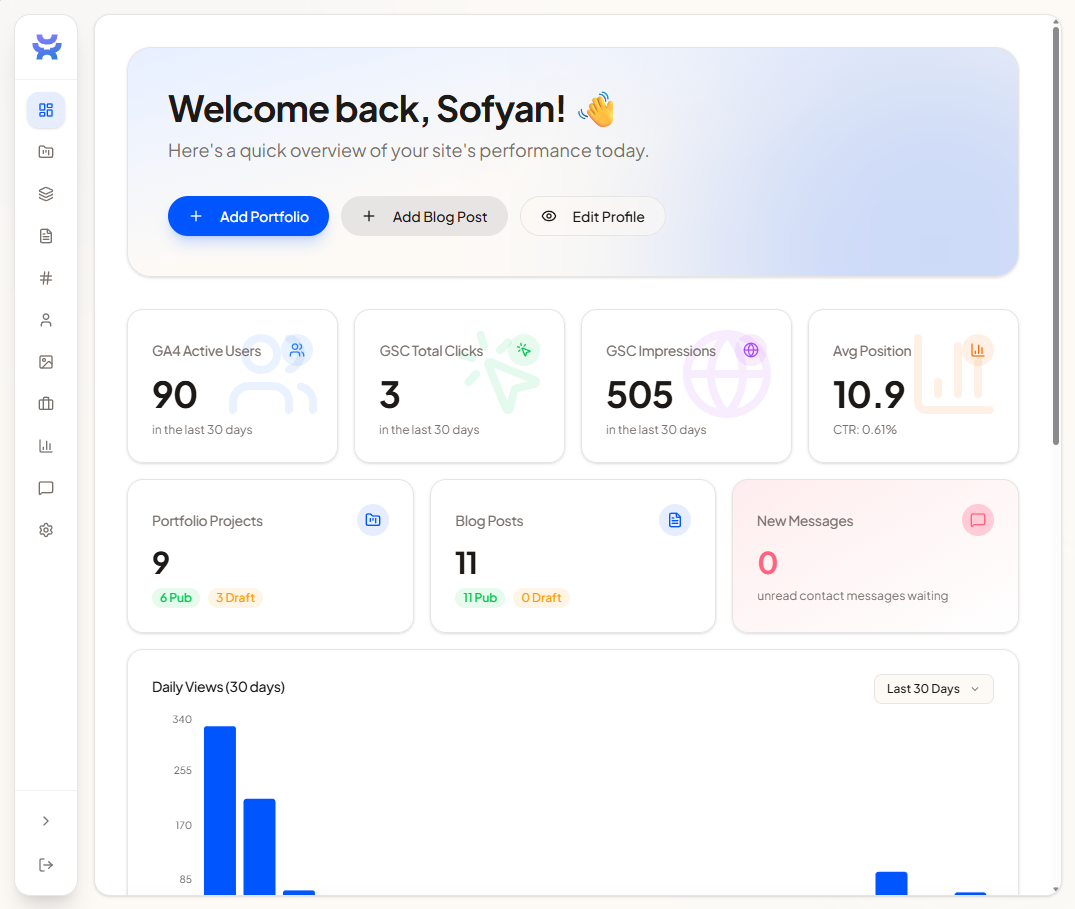Click the Avg Position value 10.9
This screenshot has width=1075, height=909.
pyautogui.click(x=869, y=395)
